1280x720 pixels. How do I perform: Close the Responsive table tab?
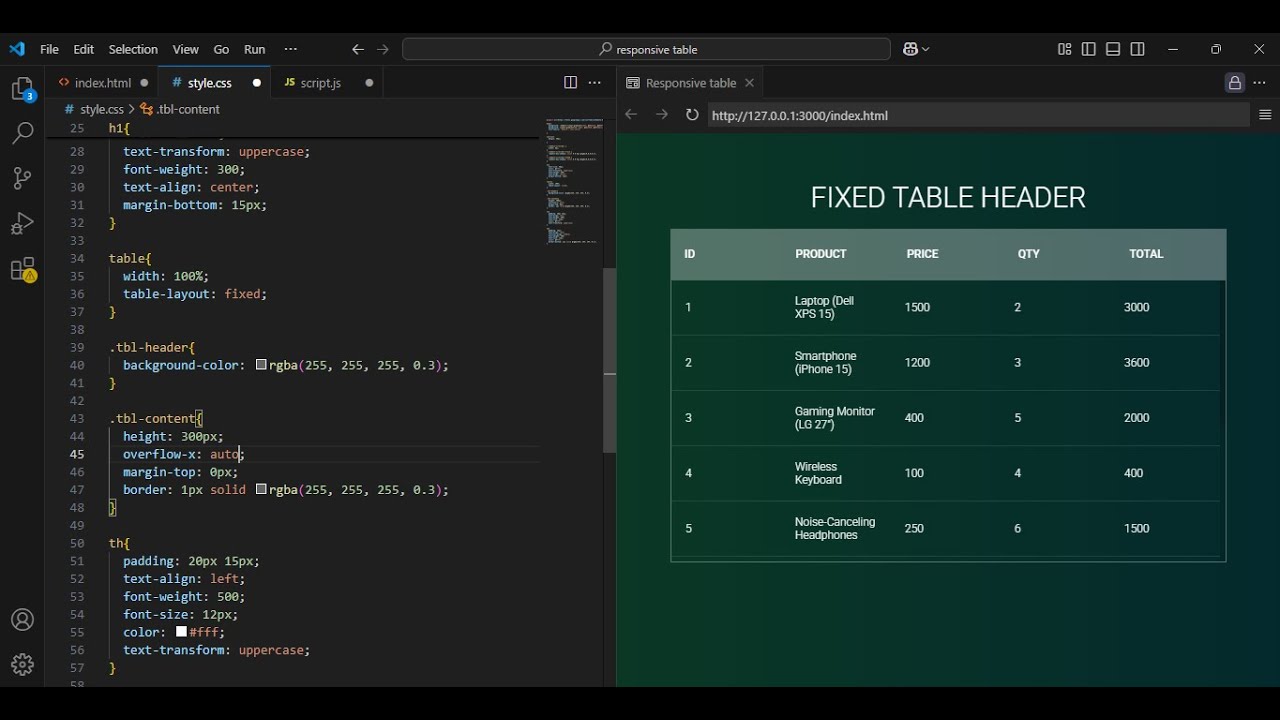click(x=749, y=83)
